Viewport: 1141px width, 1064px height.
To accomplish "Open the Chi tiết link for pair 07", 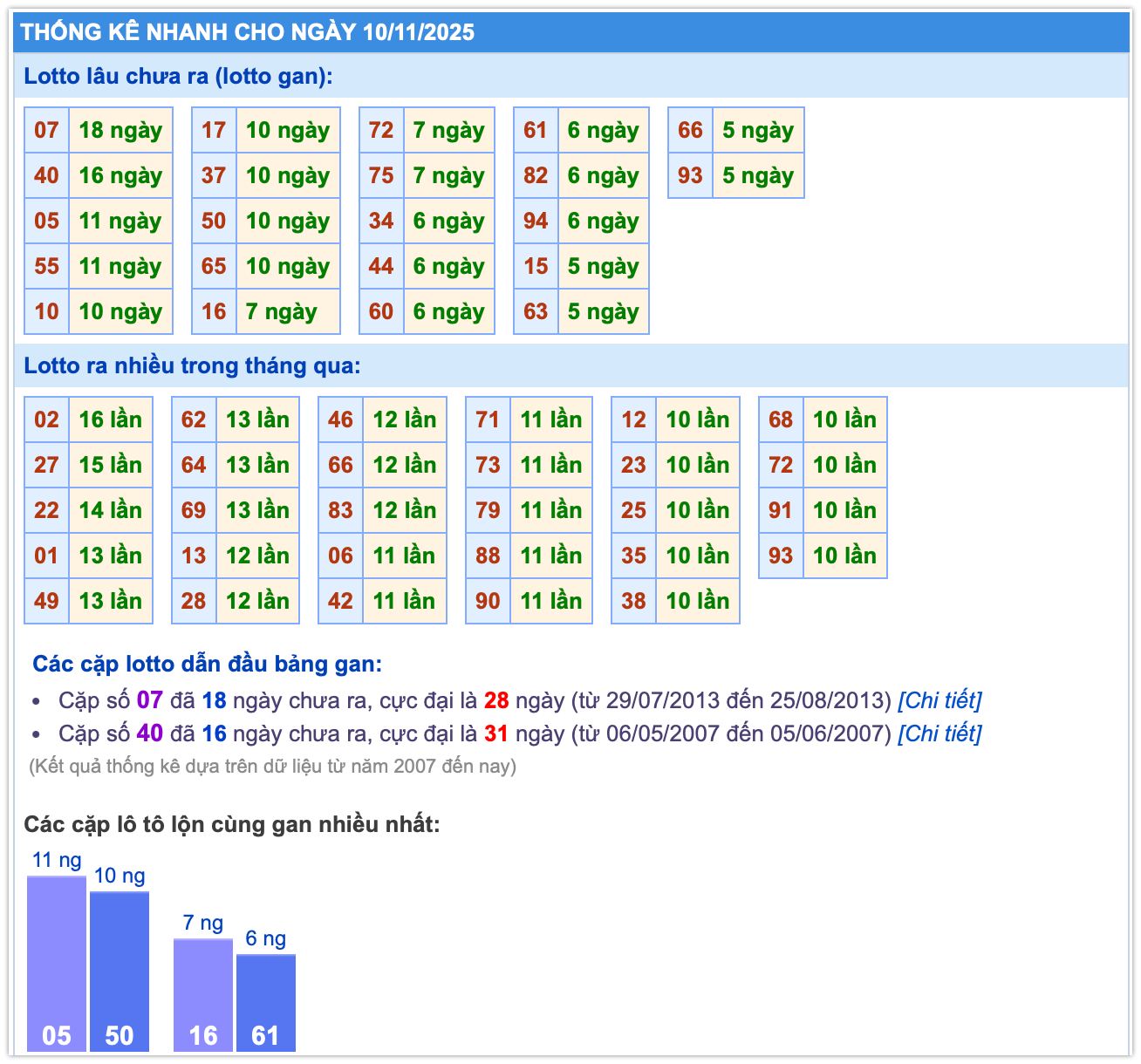I will click(939, 700).
